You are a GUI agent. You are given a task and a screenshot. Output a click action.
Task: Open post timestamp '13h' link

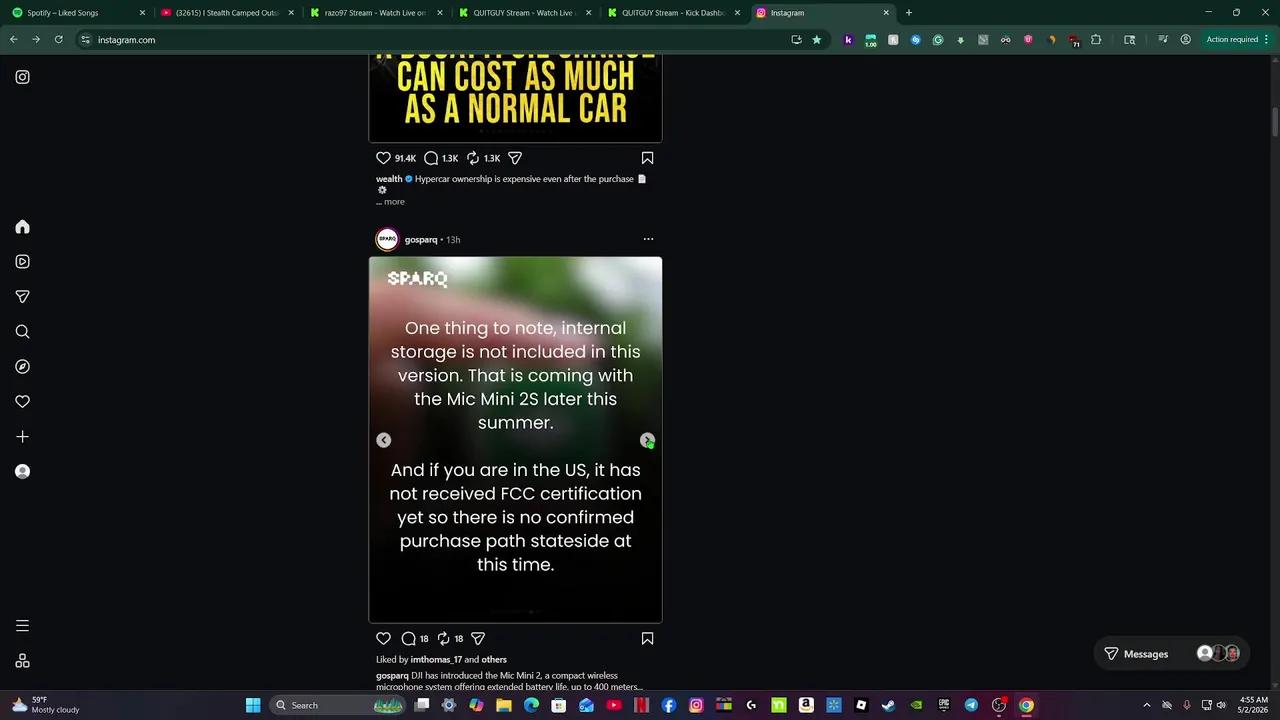(453, 240)
